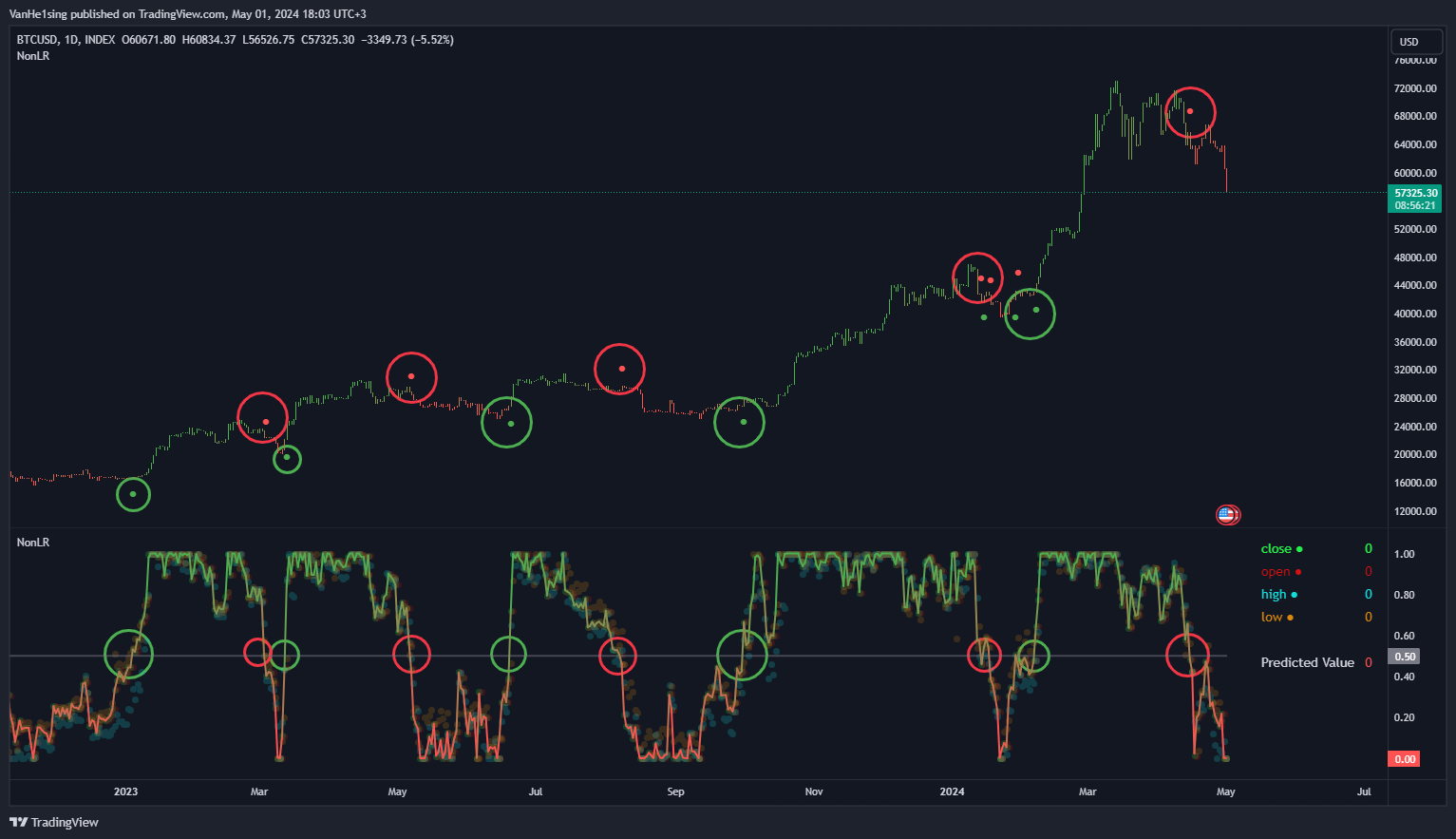
Task: Click the 0.20 indicator scale label
Action: pos(1404,717)
